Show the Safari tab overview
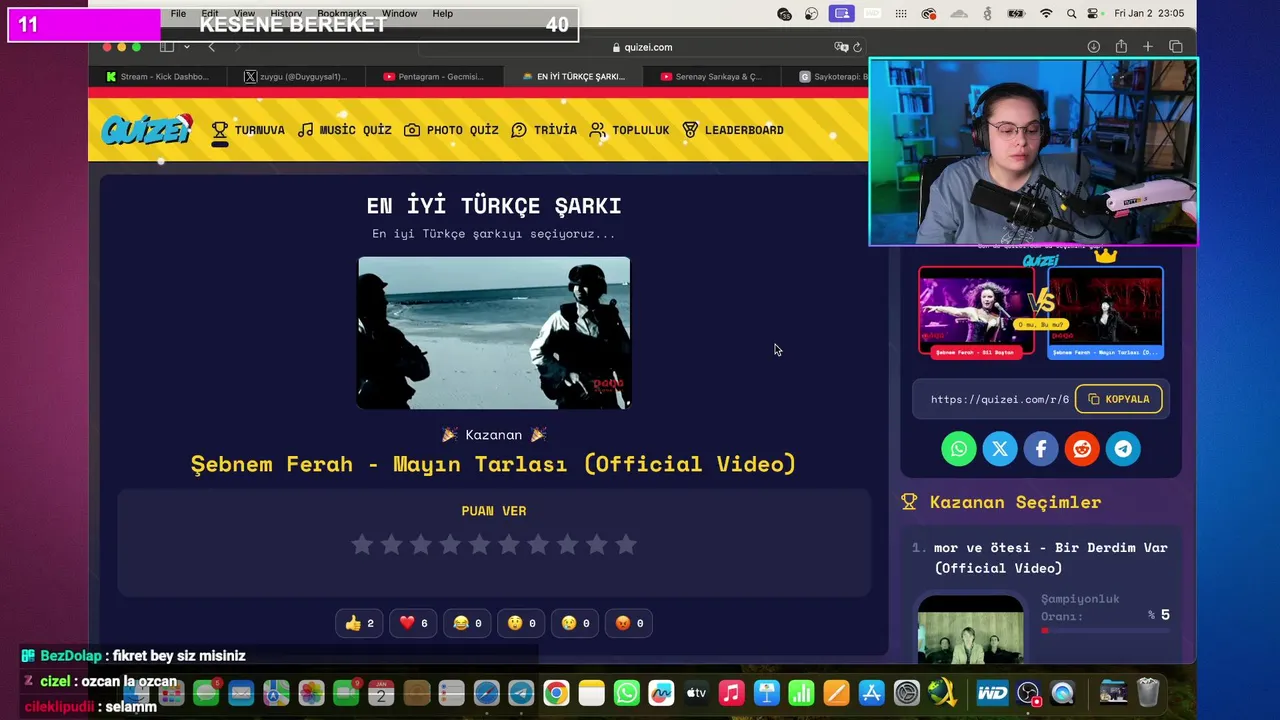The image size is (1280, 720). point(1176,47)
